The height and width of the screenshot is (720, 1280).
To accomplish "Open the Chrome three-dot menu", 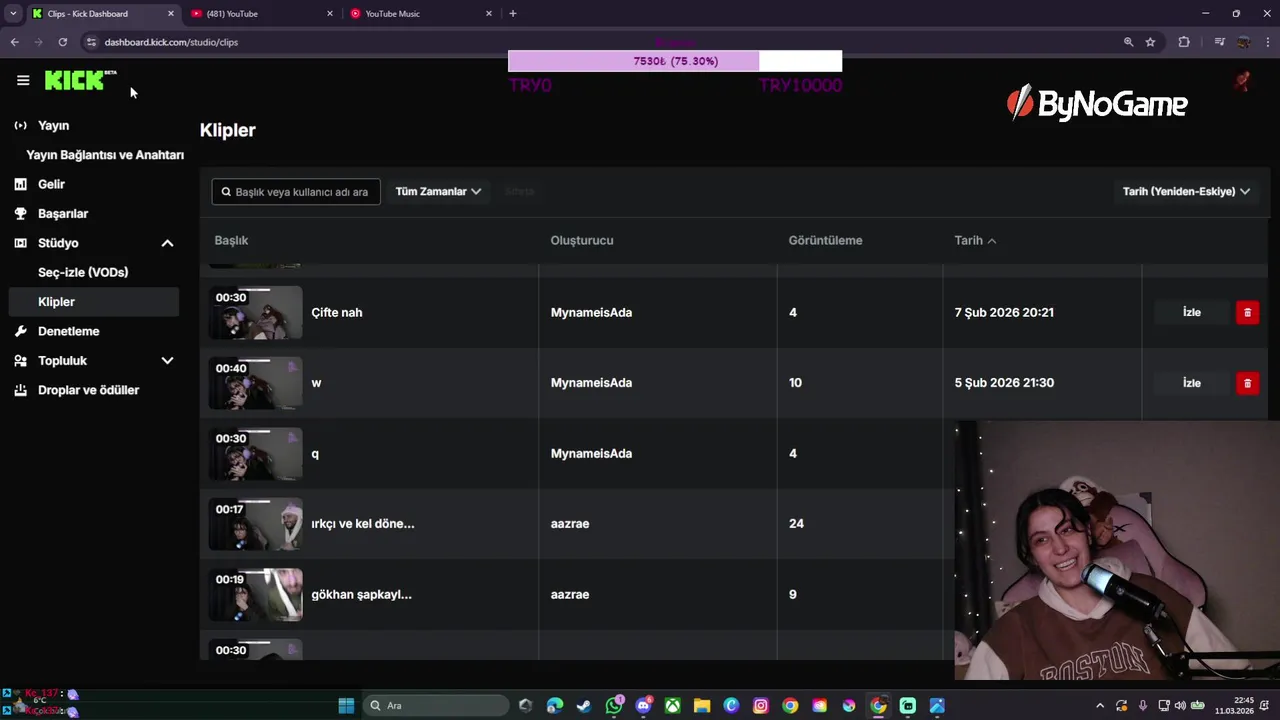I will pyautogui.click(x=1268, y=42).
